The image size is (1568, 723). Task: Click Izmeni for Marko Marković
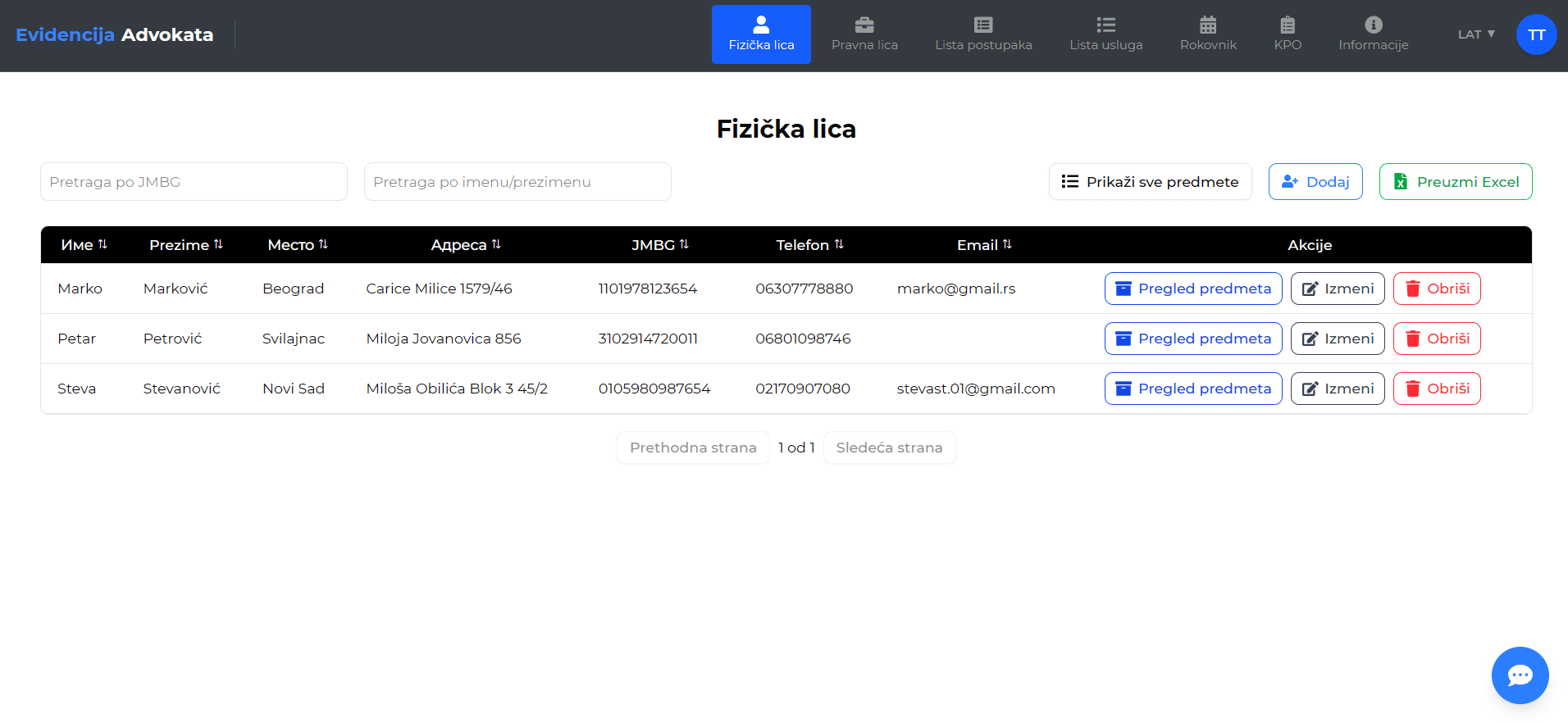(1338, 289)
